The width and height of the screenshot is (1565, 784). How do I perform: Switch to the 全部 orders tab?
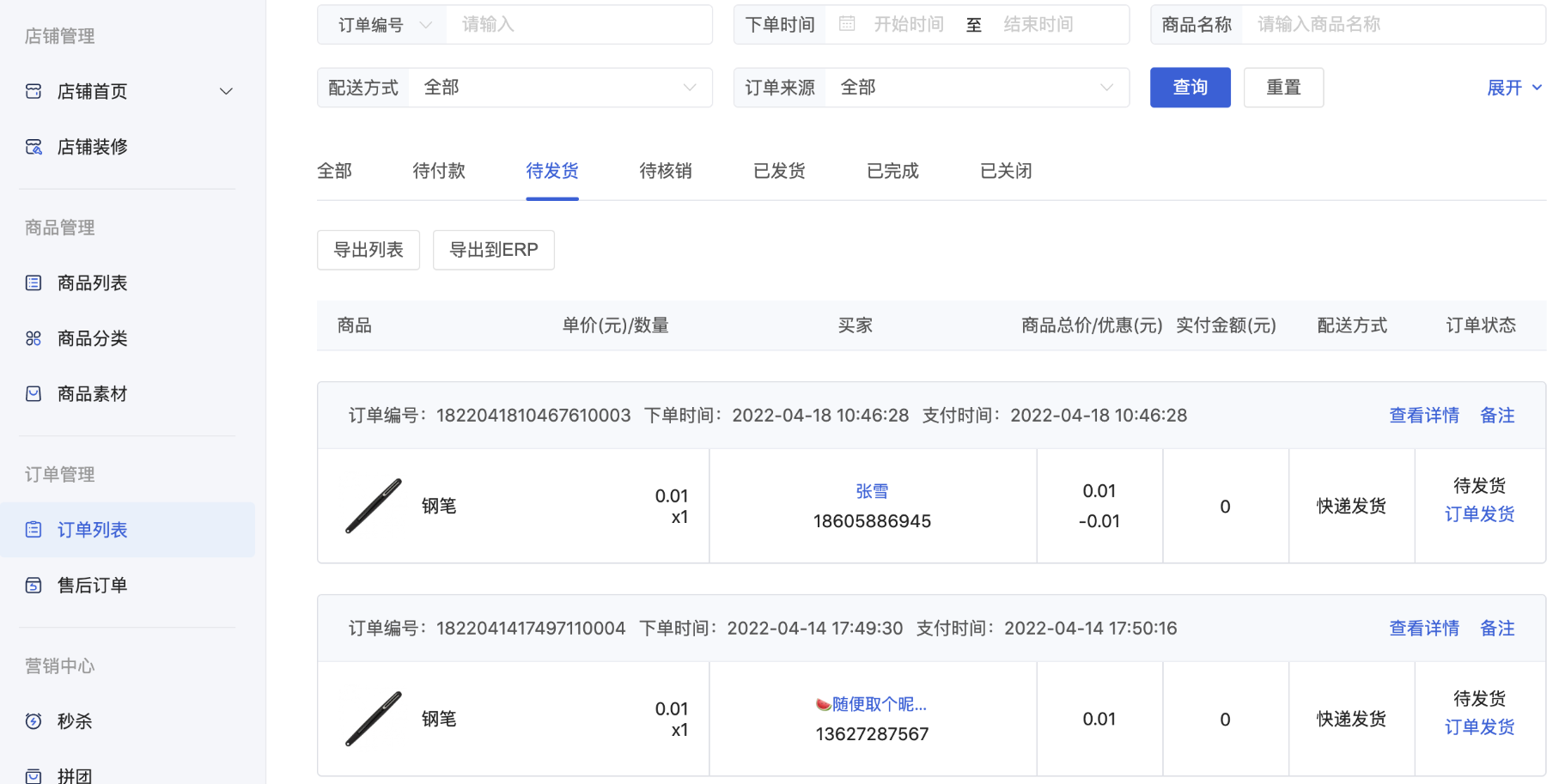point(334,171)
